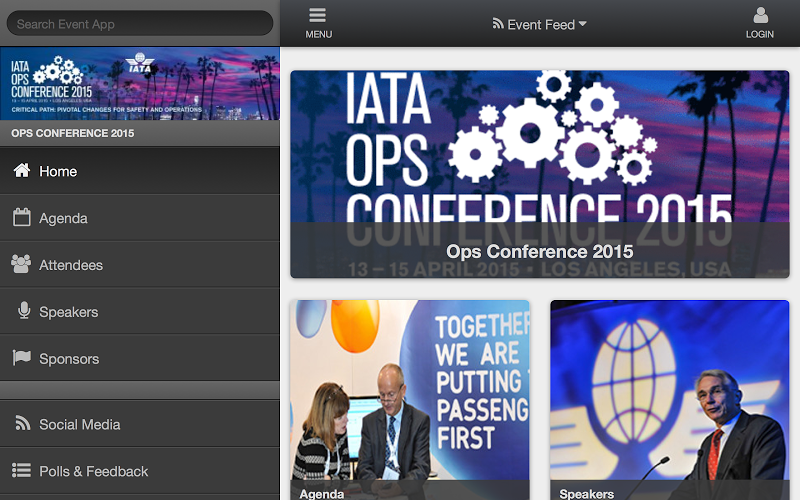
Task: Open the Agenda menu item
Action: [x=140, y=218]
